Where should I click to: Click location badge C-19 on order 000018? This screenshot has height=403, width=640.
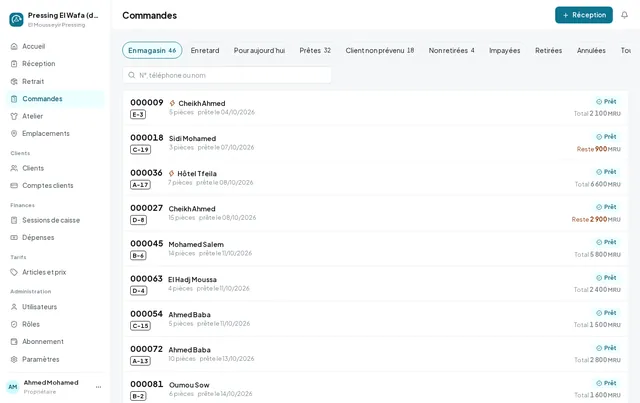[x=140, y=150]
